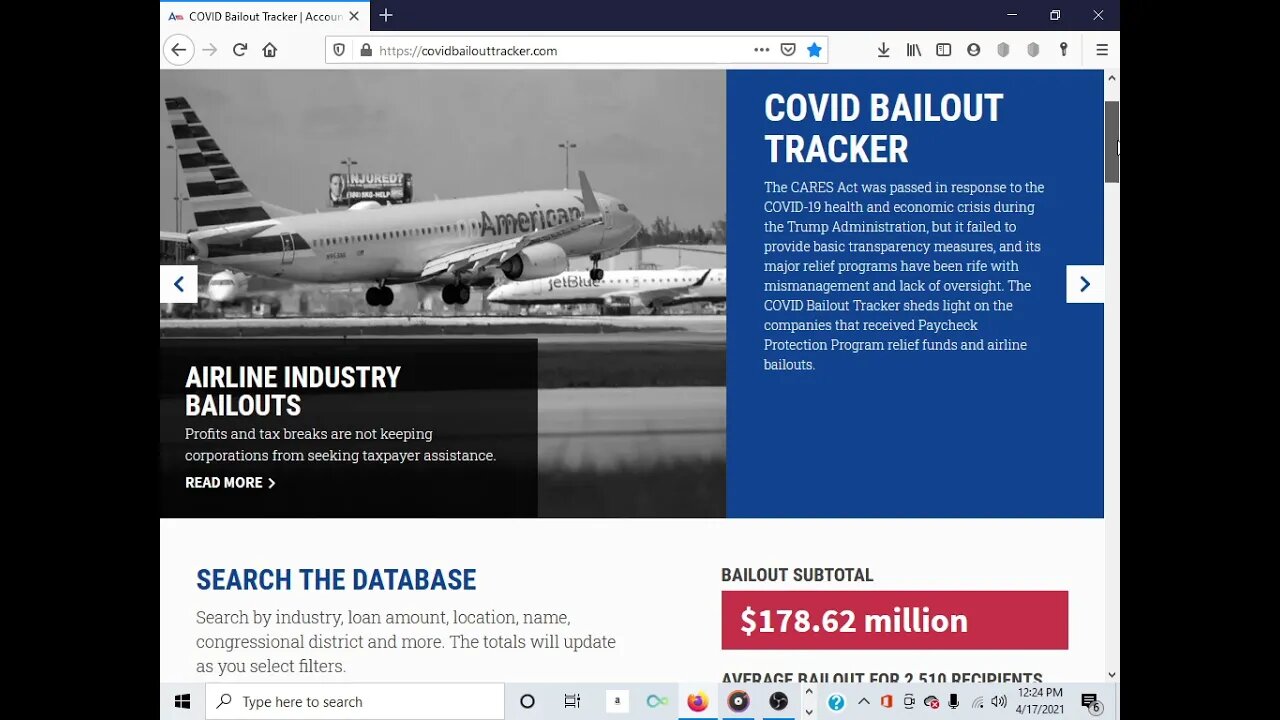Open the disc-shaped media app on taskbar

(738, 702)
